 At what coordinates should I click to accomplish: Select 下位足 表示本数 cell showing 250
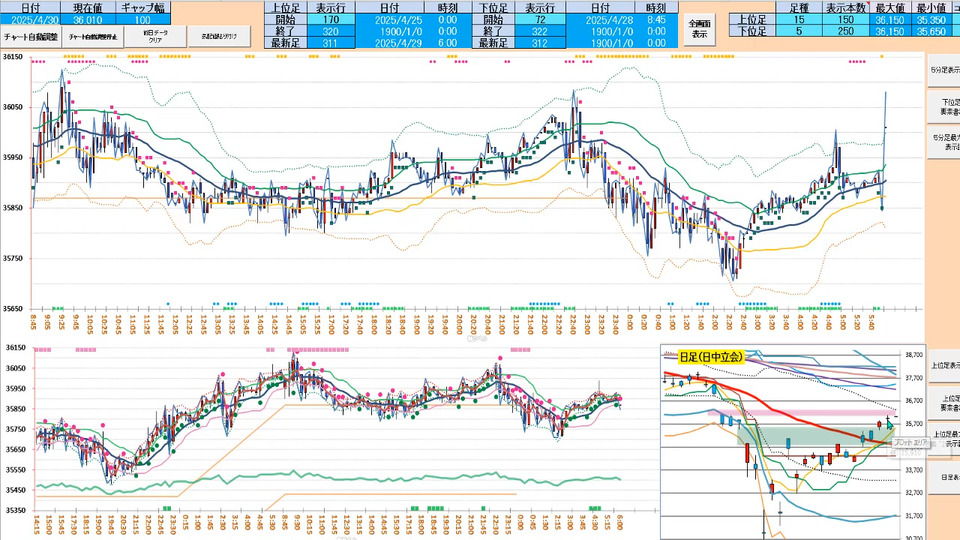(846, 31)
